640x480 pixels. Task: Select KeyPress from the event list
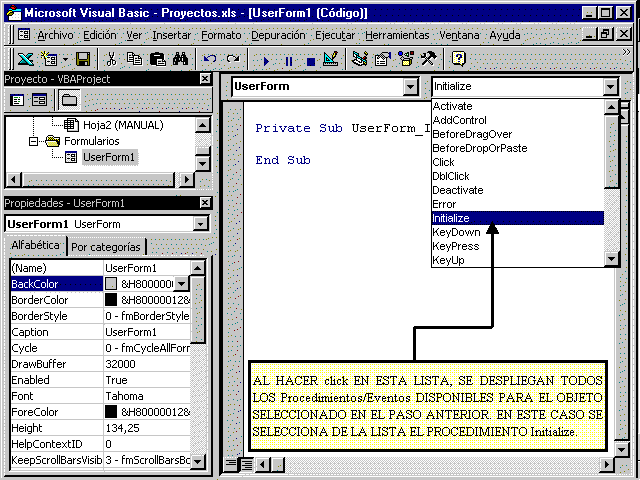518,246
